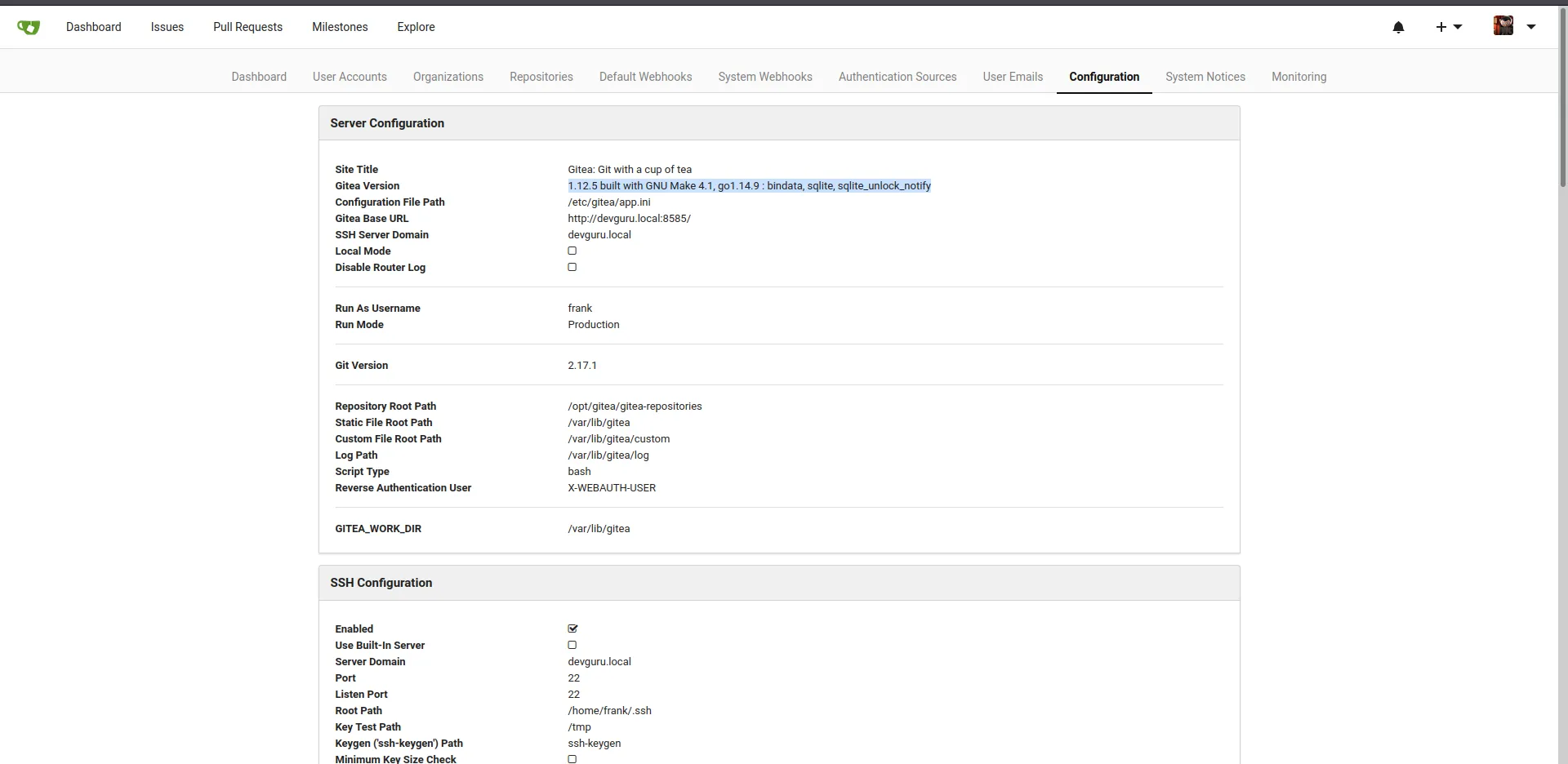Open the notifications bell

(1398, 27)
